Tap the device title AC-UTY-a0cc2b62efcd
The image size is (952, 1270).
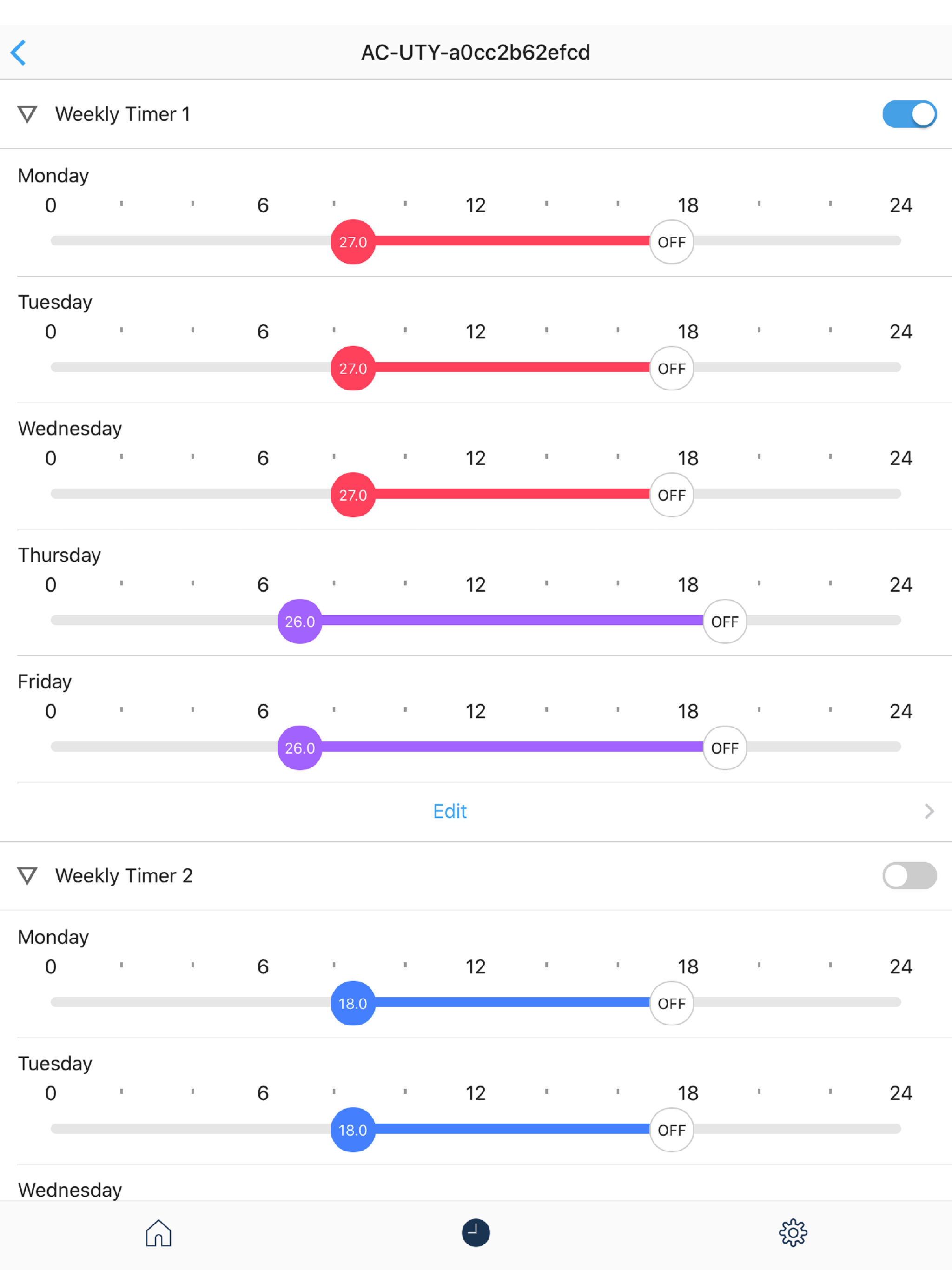coord(476,52)
